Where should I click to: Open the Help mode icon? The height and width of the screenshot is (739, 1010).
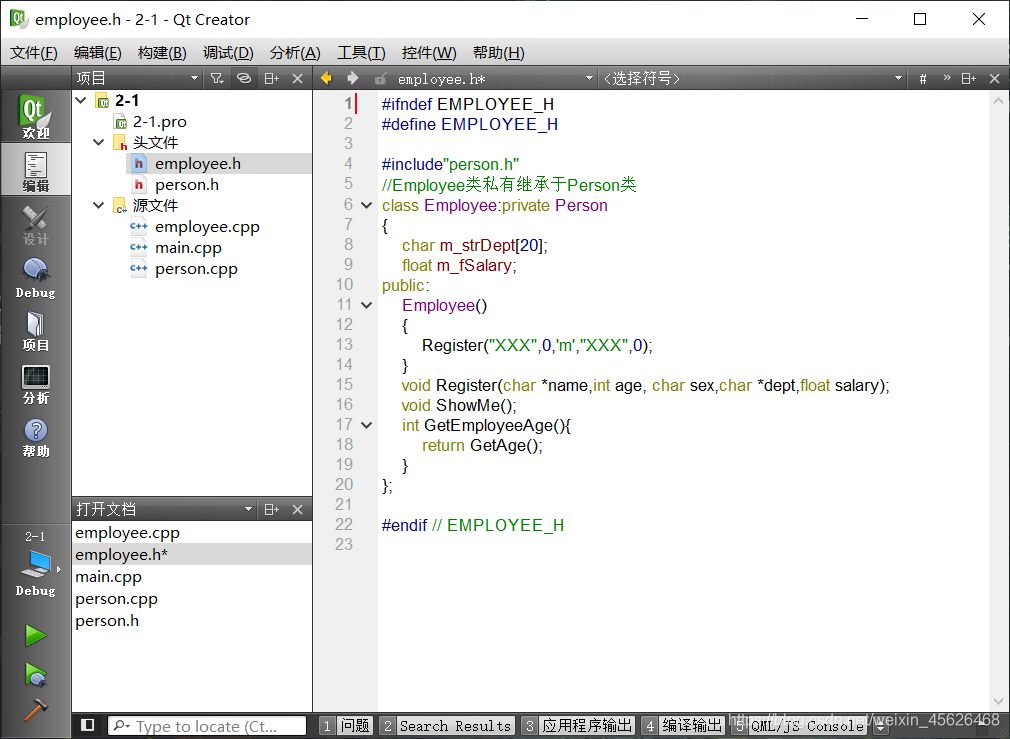coord(35,437)
